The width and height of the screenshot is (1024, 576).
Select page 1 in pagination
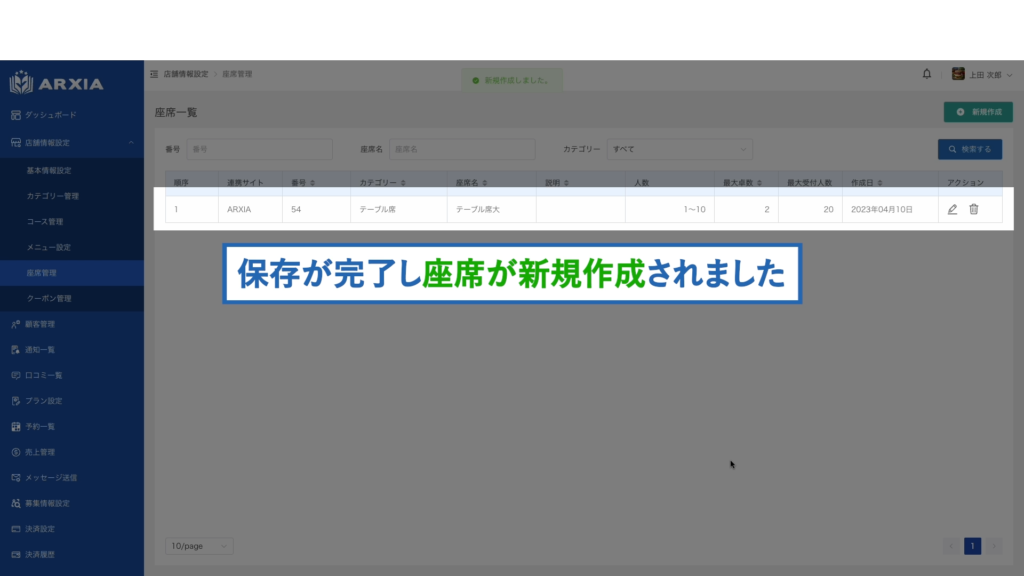coord(972,546)
